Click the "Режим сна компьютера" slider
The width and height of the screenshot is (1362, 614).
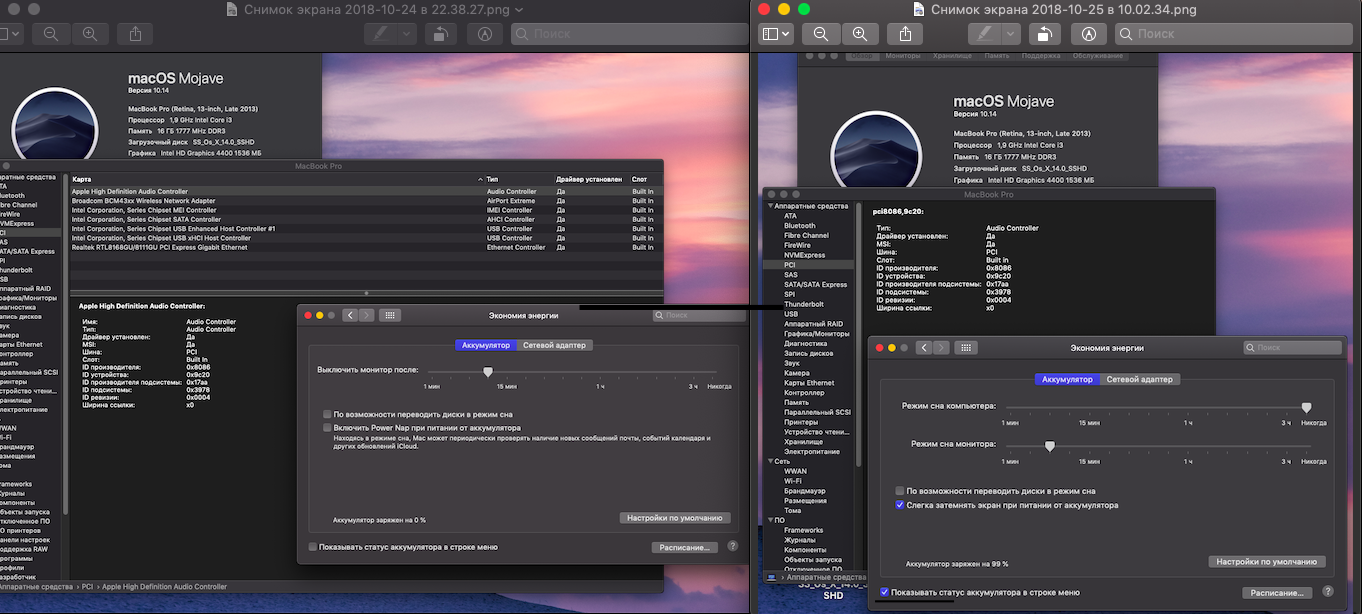click(1306, 407)
